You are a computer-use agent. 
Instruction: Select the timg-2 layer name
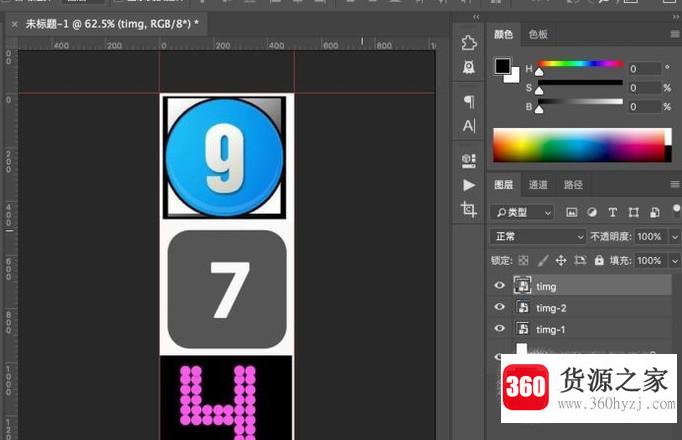point(551,308)
